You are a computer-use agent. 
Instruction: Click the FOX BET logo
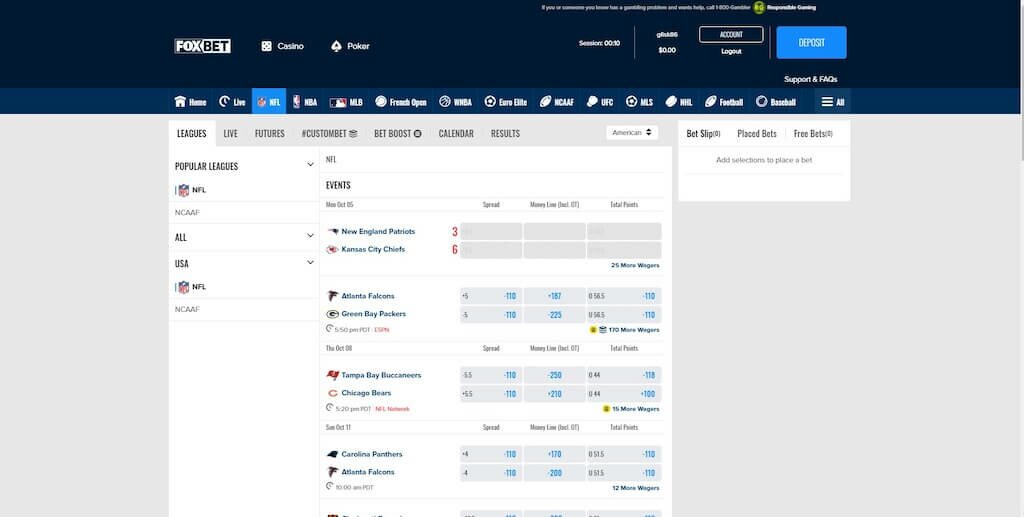pos(202,46)
